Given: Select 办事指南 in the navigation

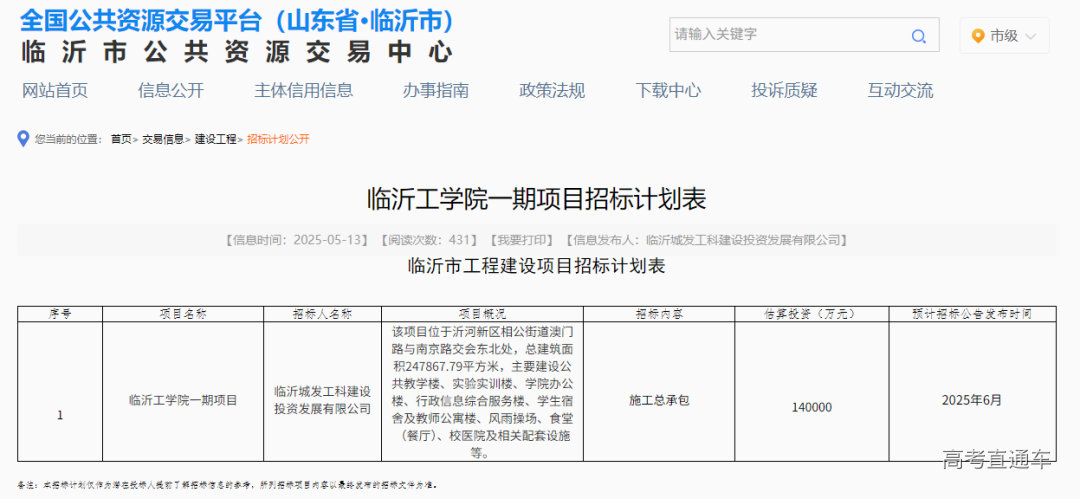Looking at the screenshot, I should [436, 90].
